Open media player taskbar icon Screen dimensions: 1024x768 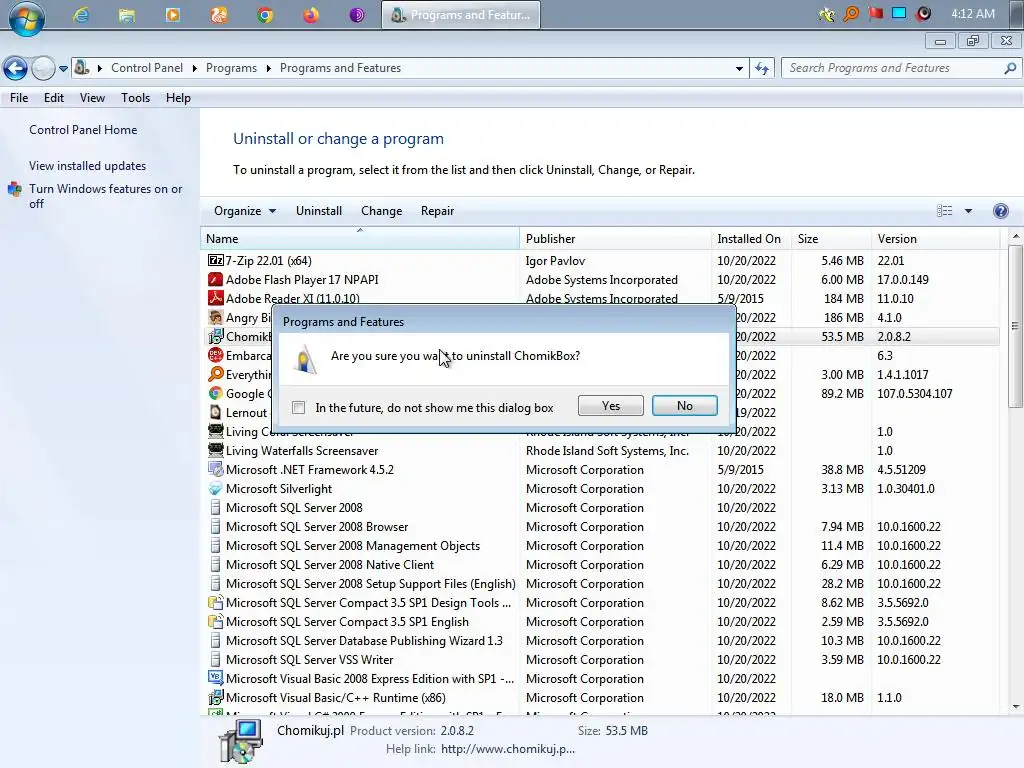click(x=173, y=14)
